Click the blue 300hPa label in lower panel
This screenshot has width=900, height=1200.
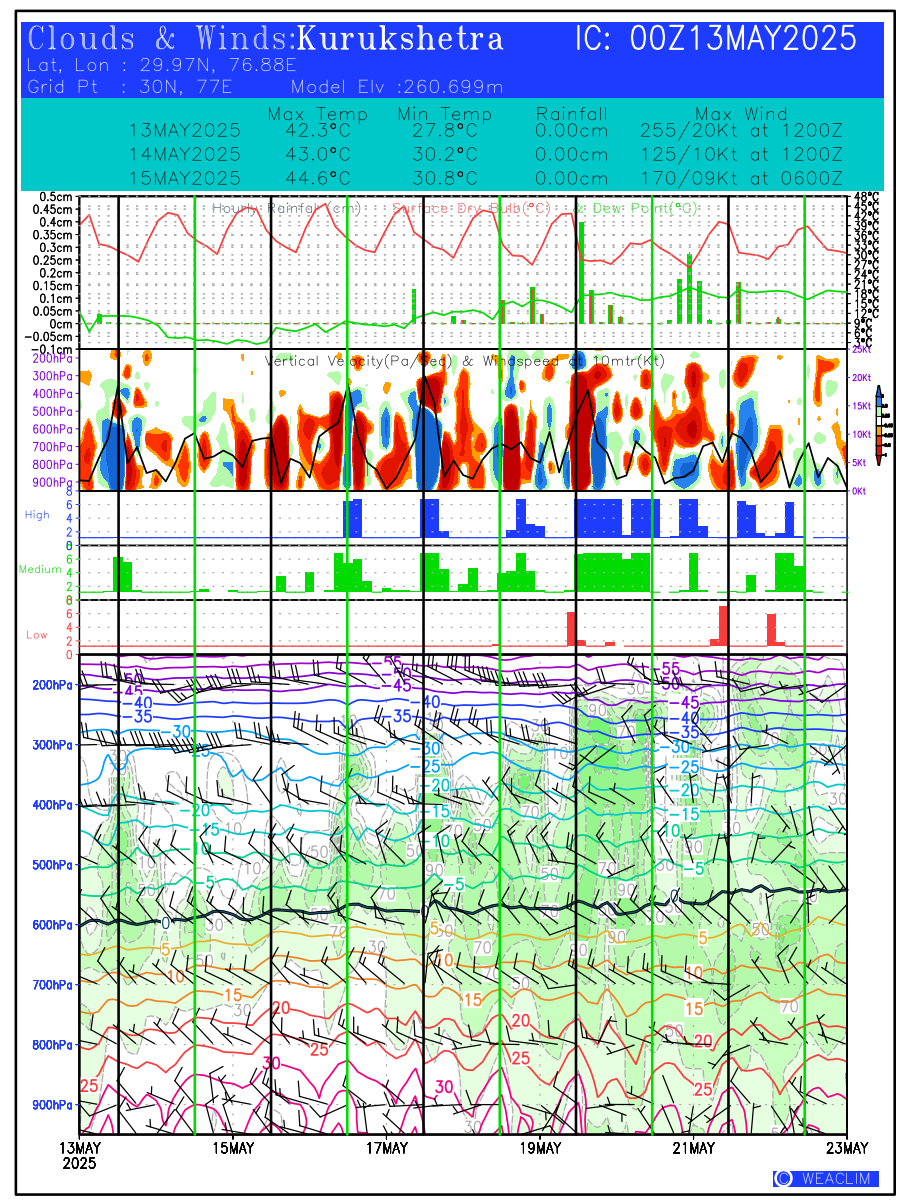[x=54, y=745]
